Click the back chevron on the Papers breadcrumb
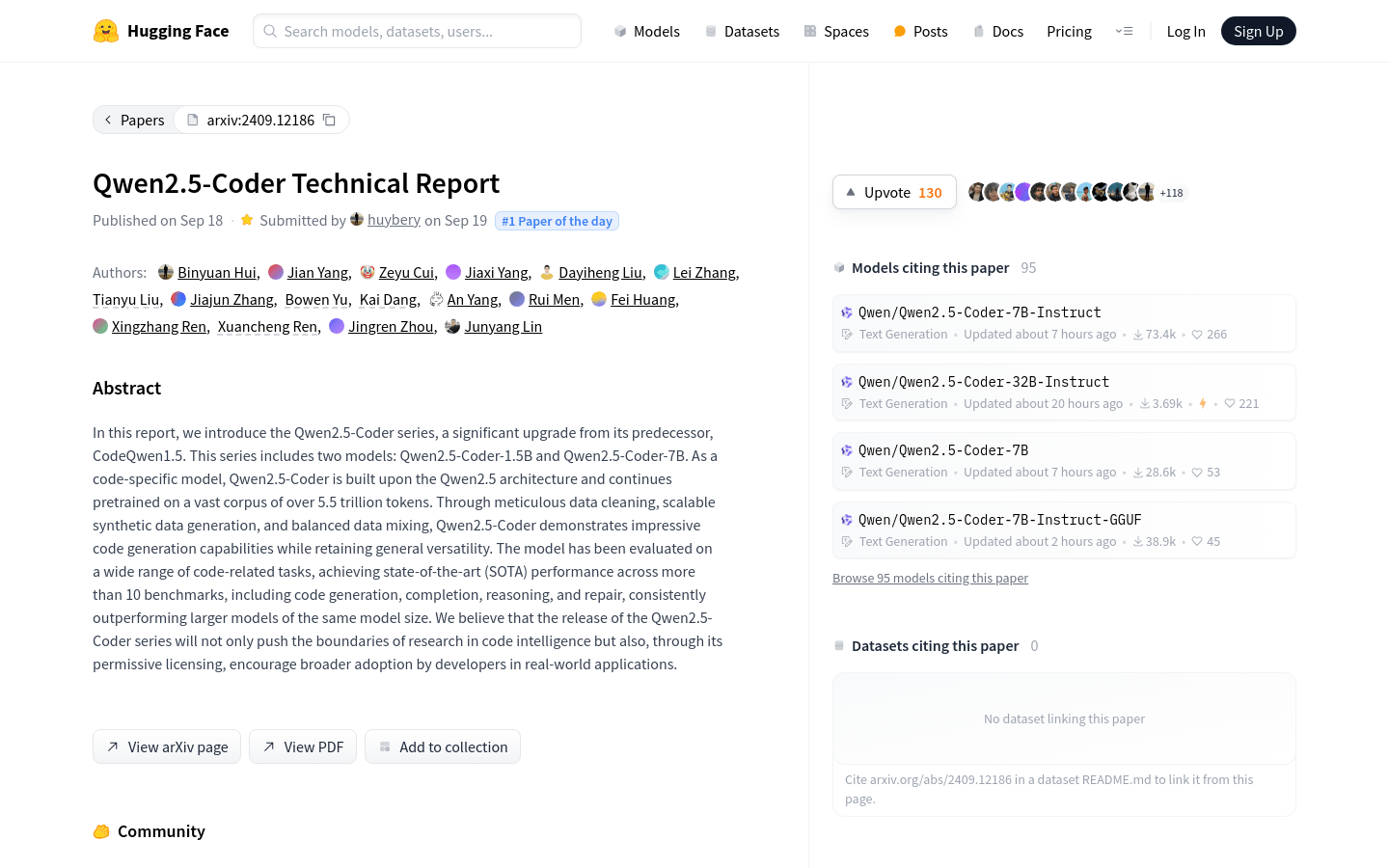The height and width of the screenshot is (868, 1389). (x=108, y=120)
